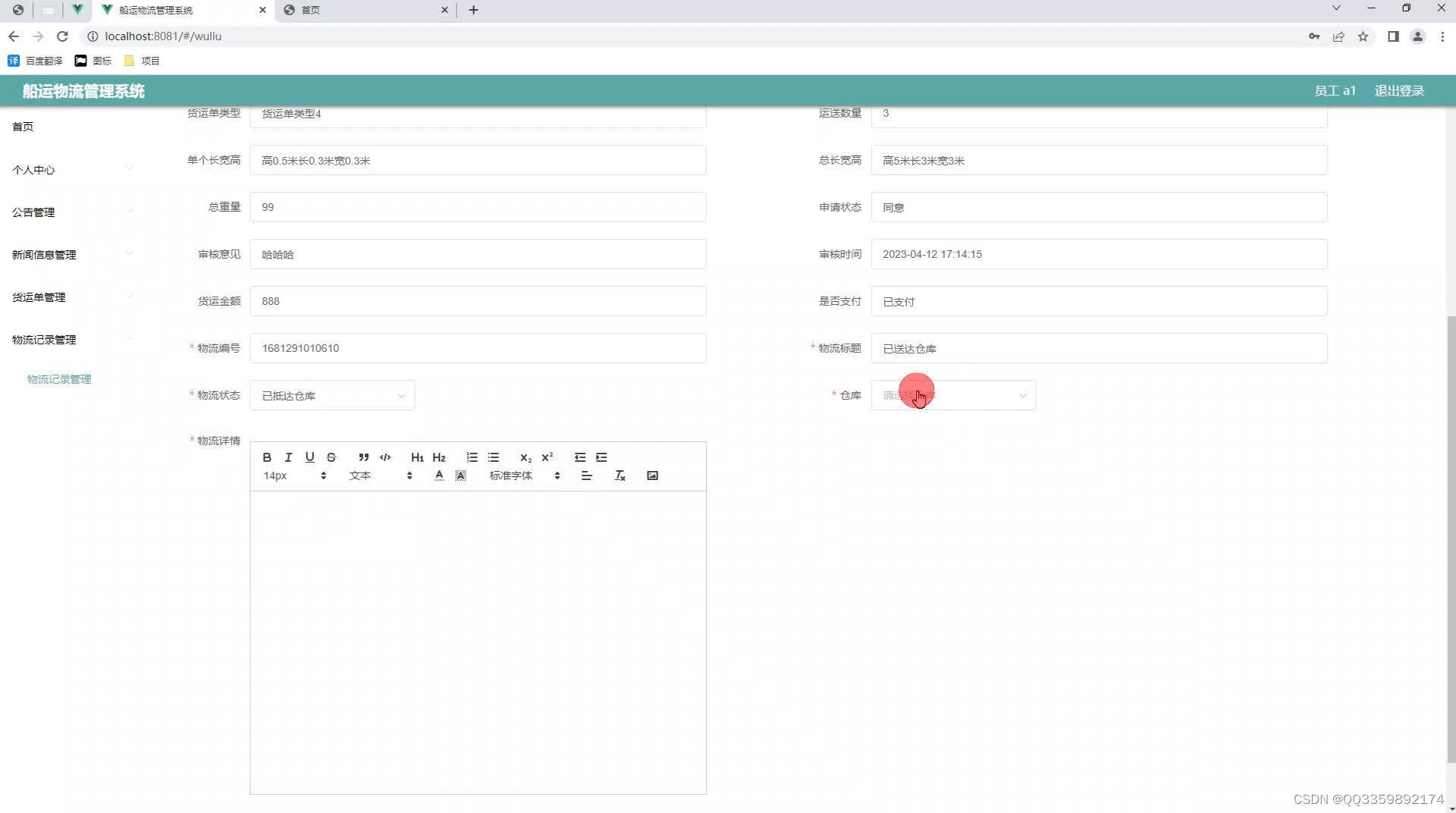The width and height of the screenshot is (1456, 813).
Task: Click the address bar URL localhost:8081/#/wuliu
Action: coord(163,36)
